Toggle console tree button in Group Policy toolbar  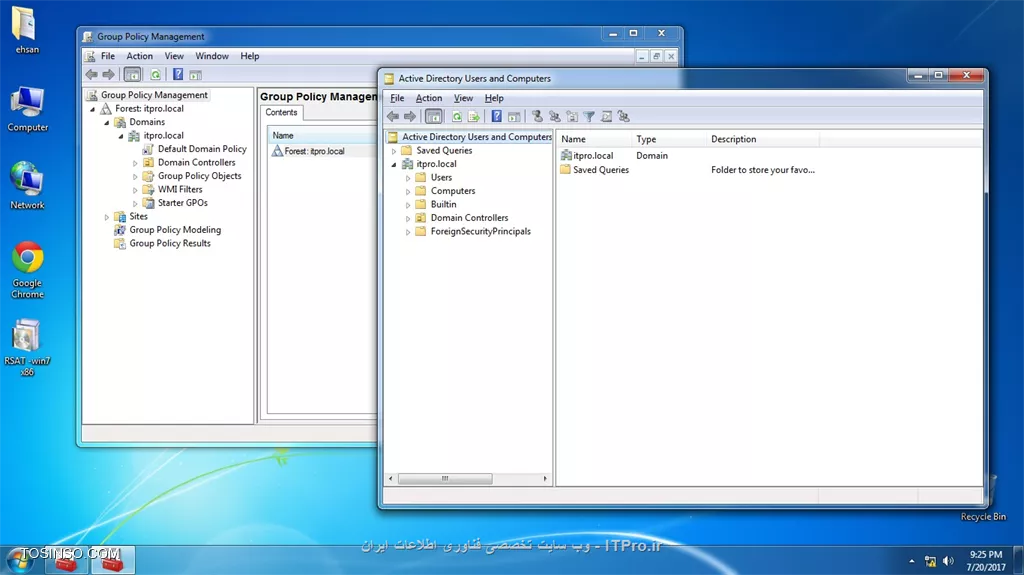[x=133, y=74]
